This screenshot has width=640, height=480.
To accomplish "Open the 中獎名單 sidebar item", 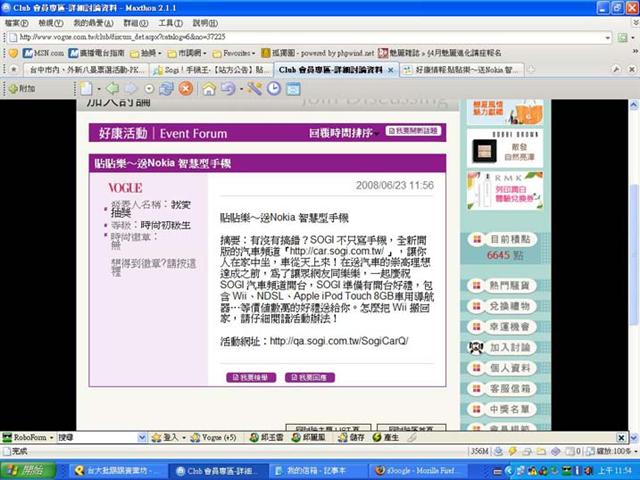I will [x=502, y=409].
